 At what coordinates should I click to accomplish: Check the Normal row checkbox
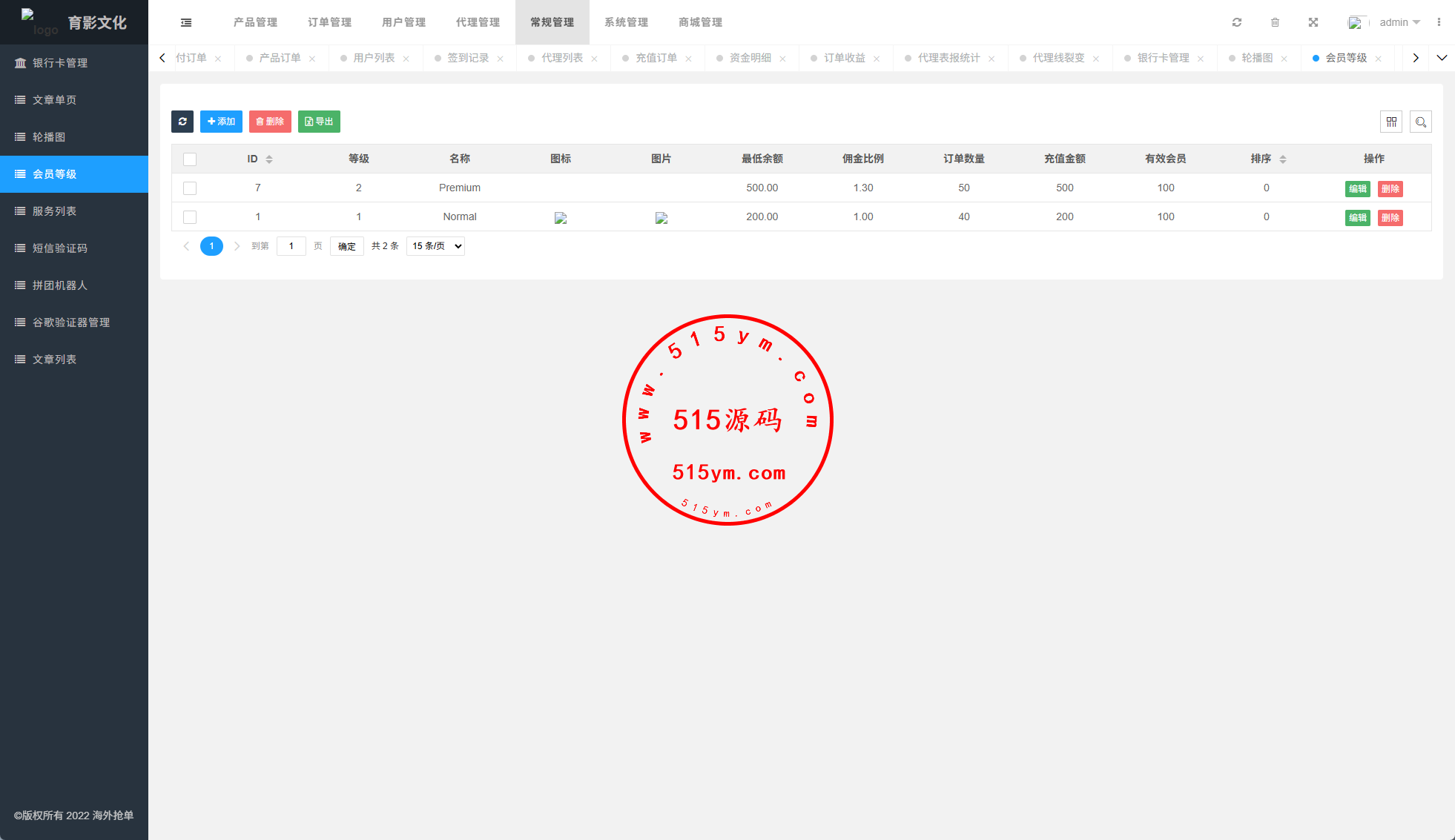pyautogui.click(x=190, y=217)
